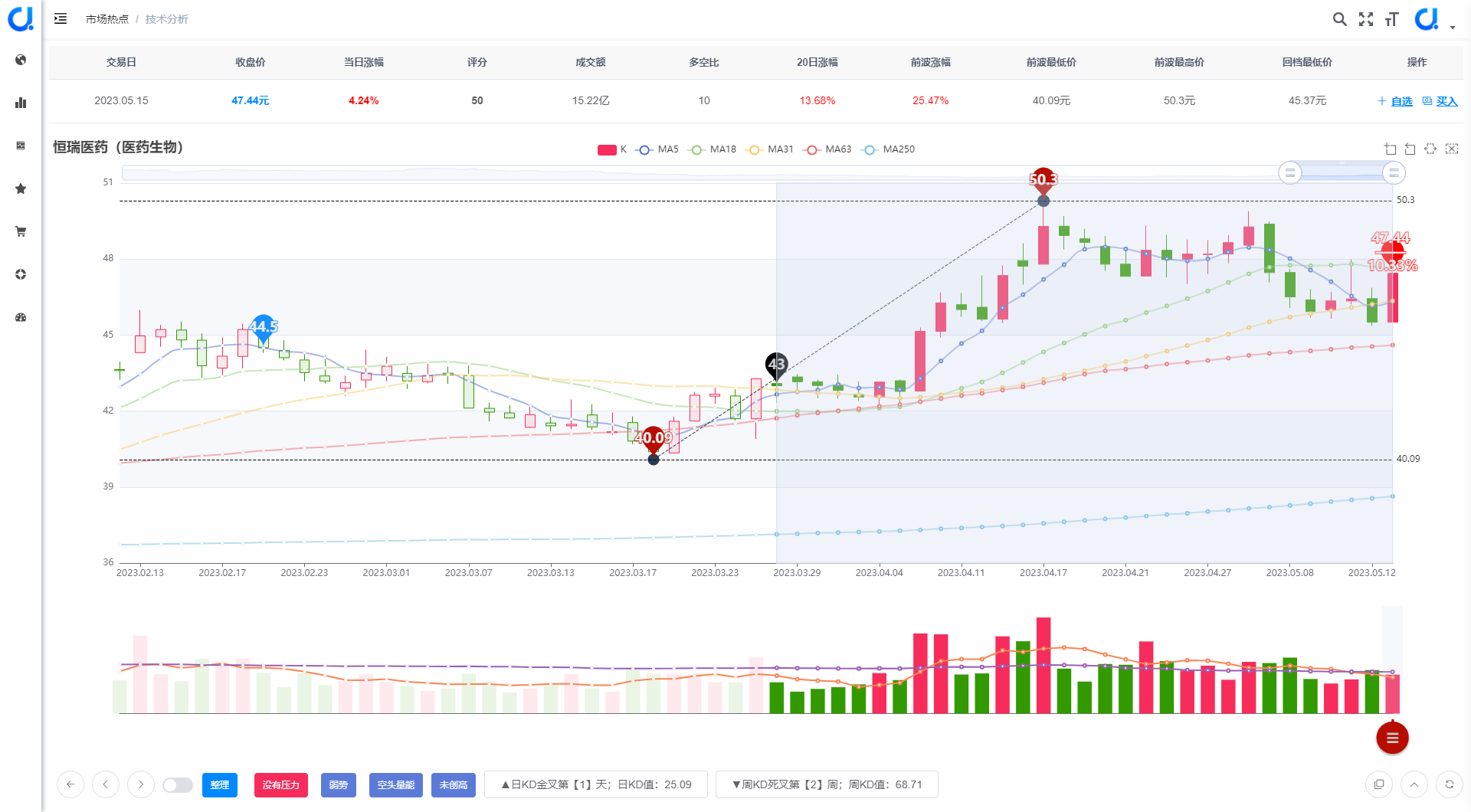Click the 收盘价 column header

tap(251, 62)
